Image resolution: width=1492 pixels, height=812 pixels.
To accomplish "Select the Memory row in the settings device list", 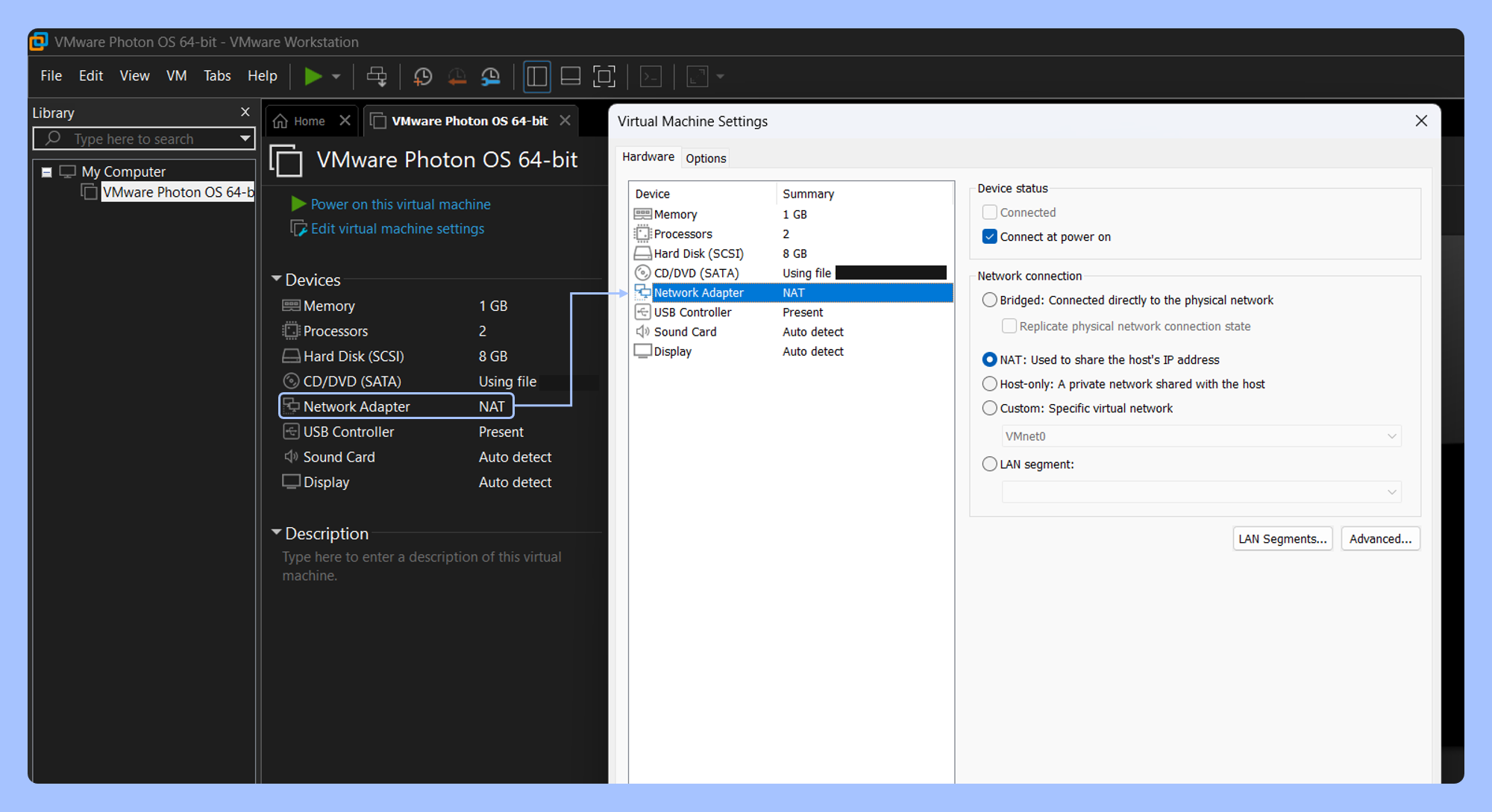I will click(x=792, y=215).
